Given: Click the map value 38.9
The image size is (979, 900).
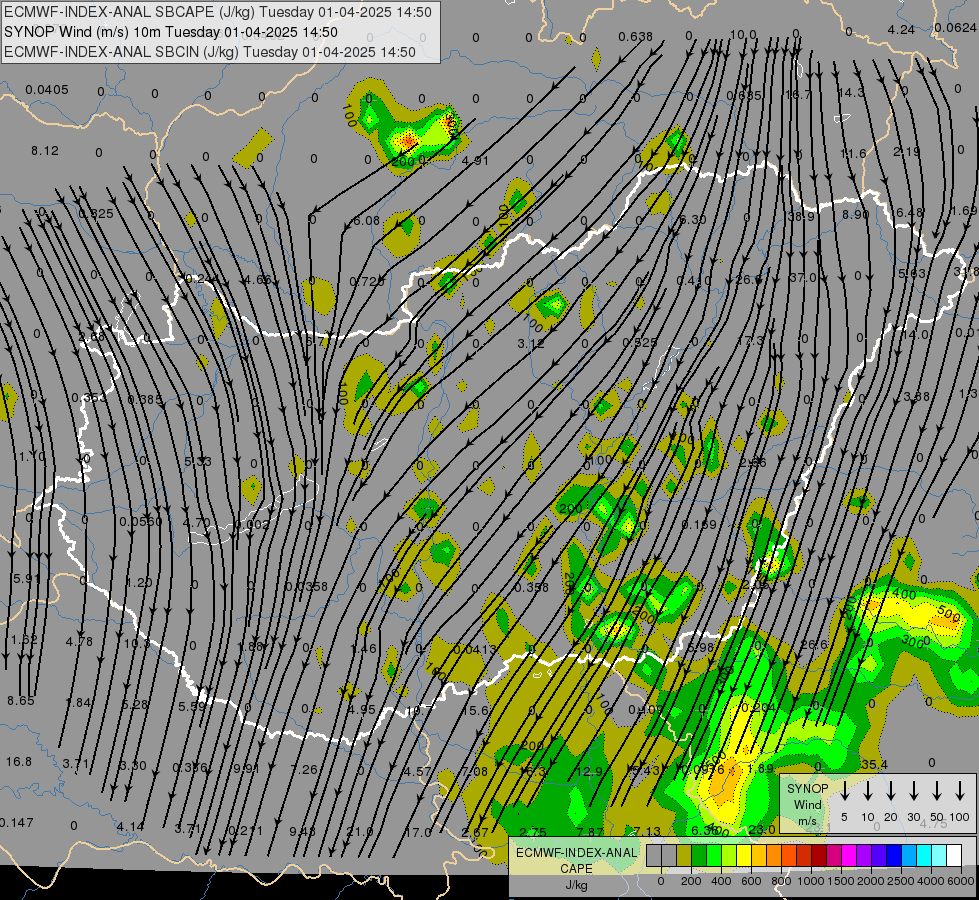Looking at the screenshot, I should pos(801,216).
